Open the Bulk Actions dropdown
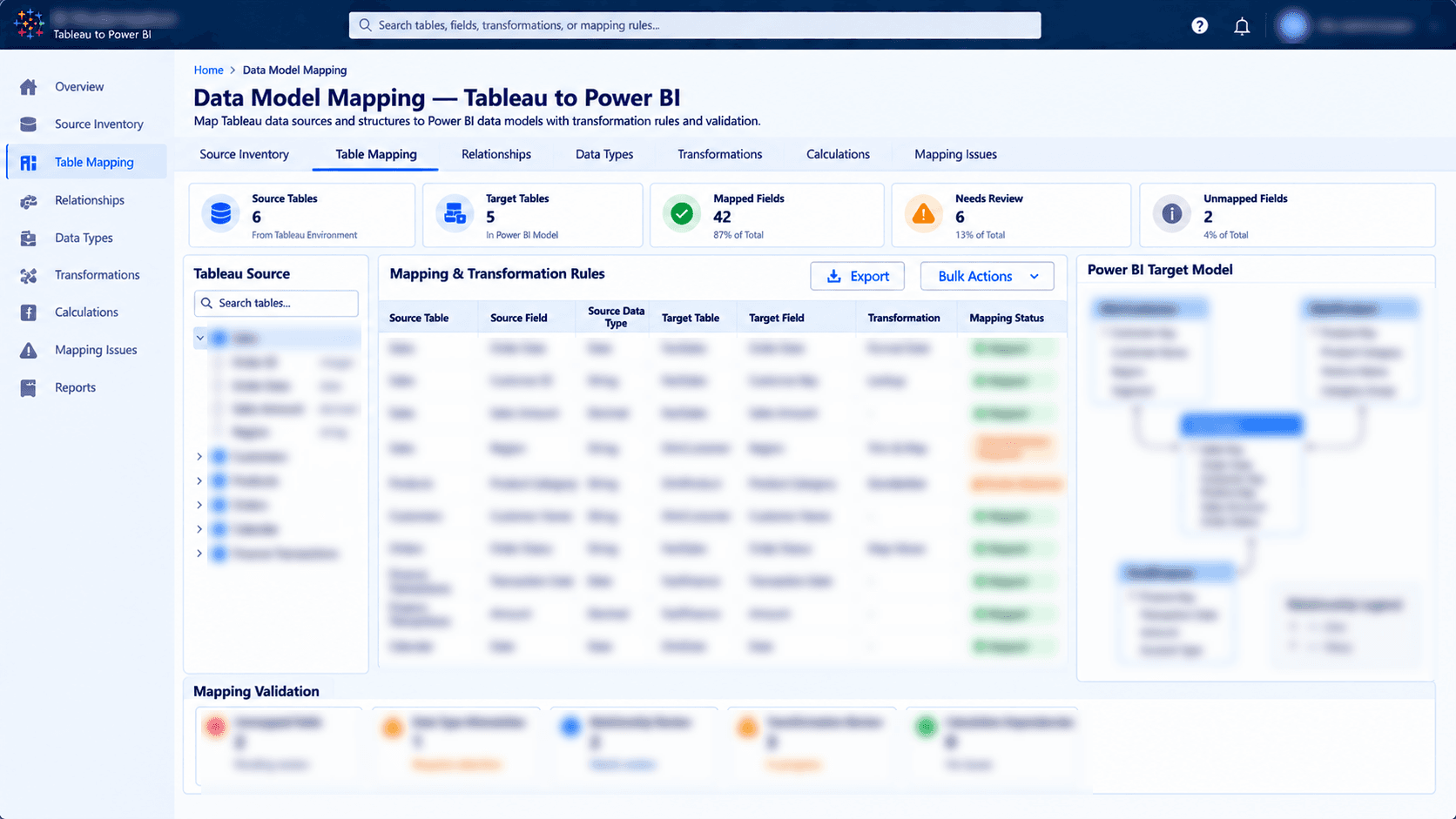This screenshot has height=819, width=1456. pyautogui.click(x=988, y=276)
